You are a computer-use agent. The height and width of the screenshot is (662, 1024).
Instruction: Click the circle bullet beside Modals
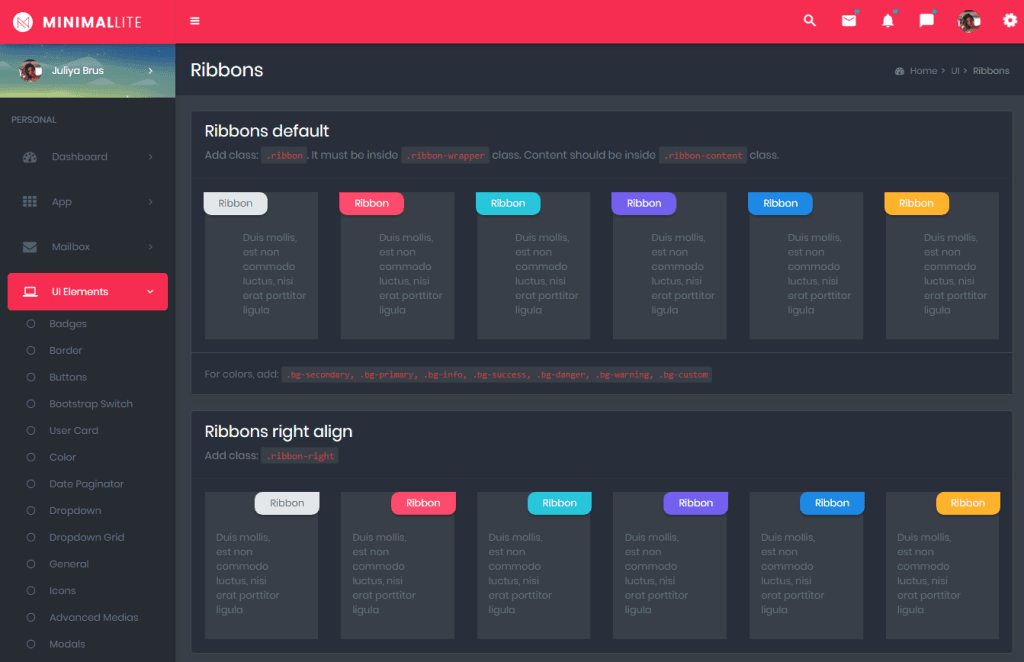31,644
